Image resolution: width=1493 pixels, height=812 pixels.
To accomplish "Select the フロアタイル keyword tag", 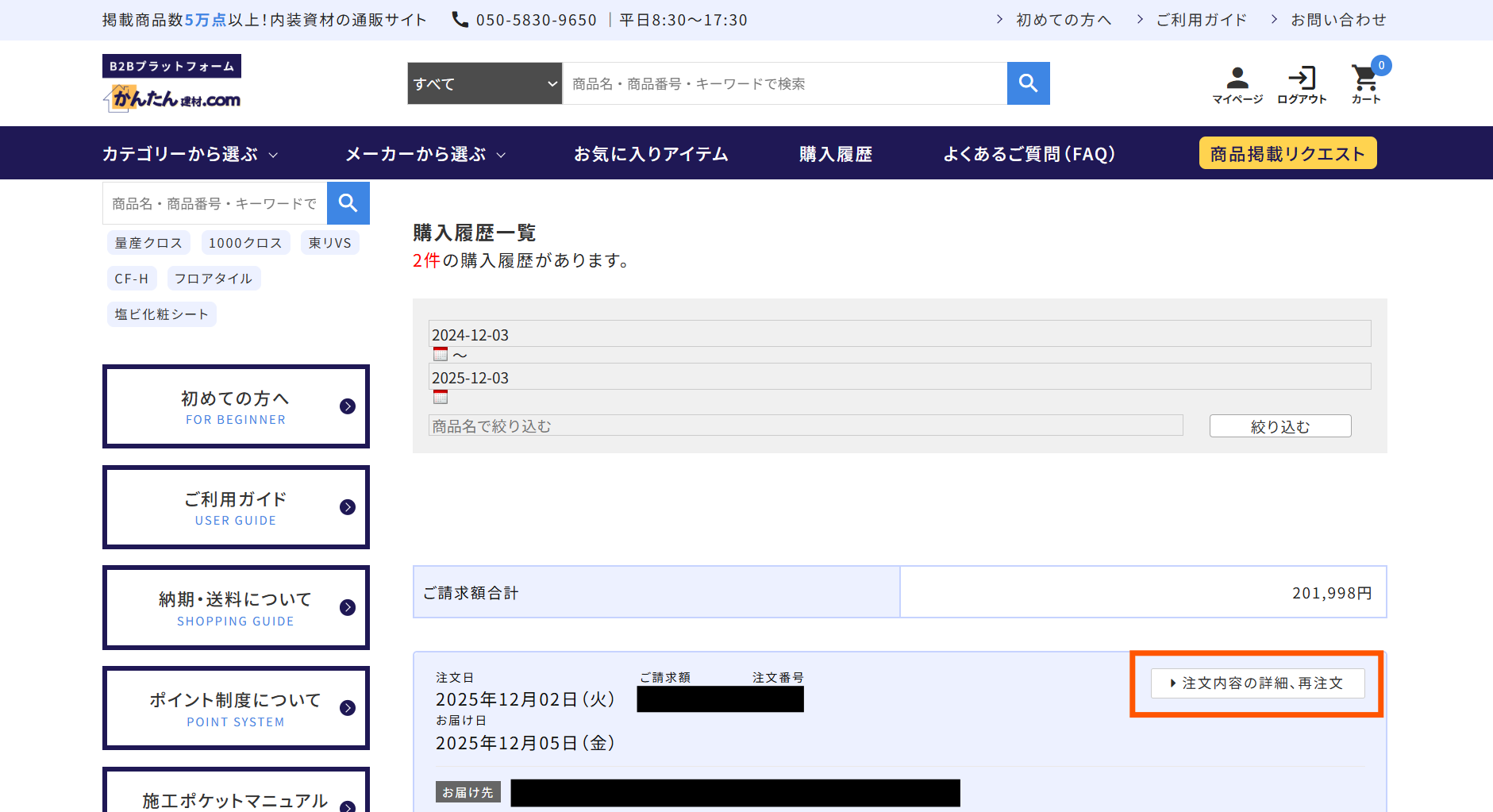I will click(x=213, y=278).
